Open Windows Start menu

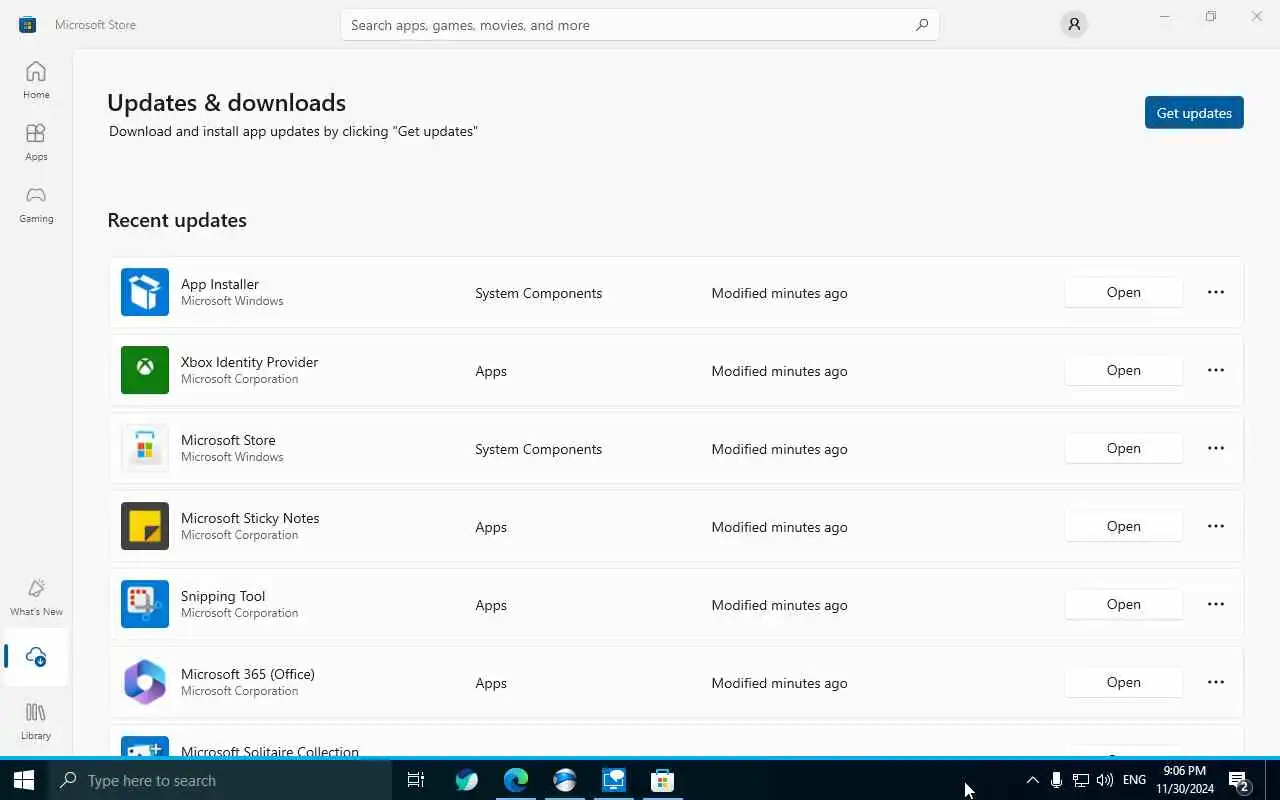[24, 780]
